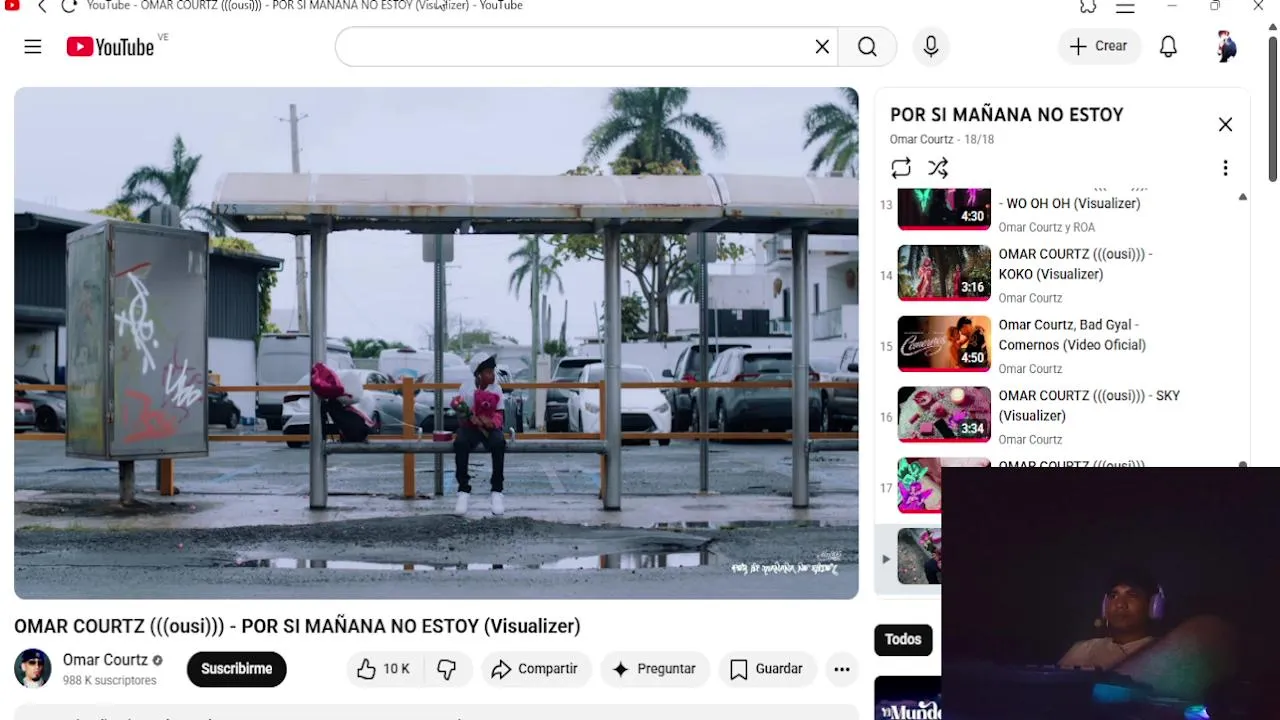Clear the search box with the X
Viewport: 1280px width, 720px height.
pos(822,47)
